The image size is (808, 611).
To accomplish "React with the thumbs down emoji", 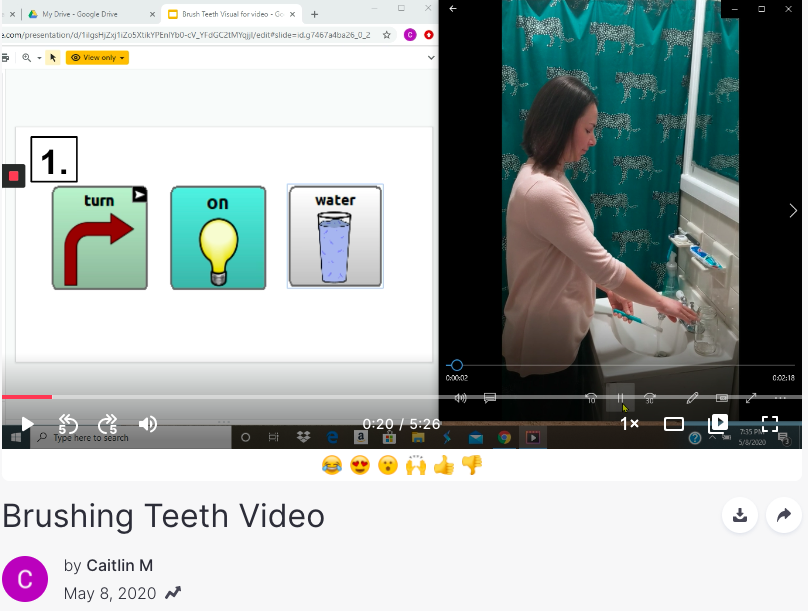I will pos(471,465).
